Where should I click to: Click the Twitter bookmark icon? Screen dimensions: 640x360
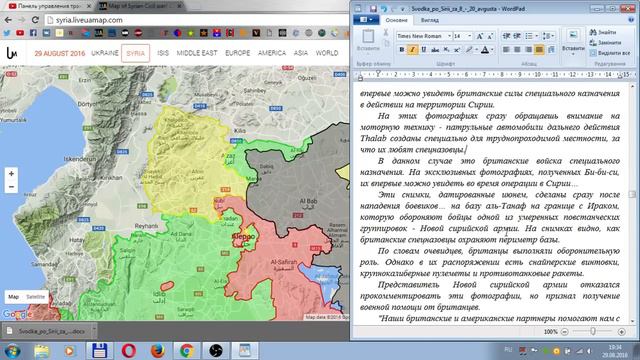coord(7,33)
